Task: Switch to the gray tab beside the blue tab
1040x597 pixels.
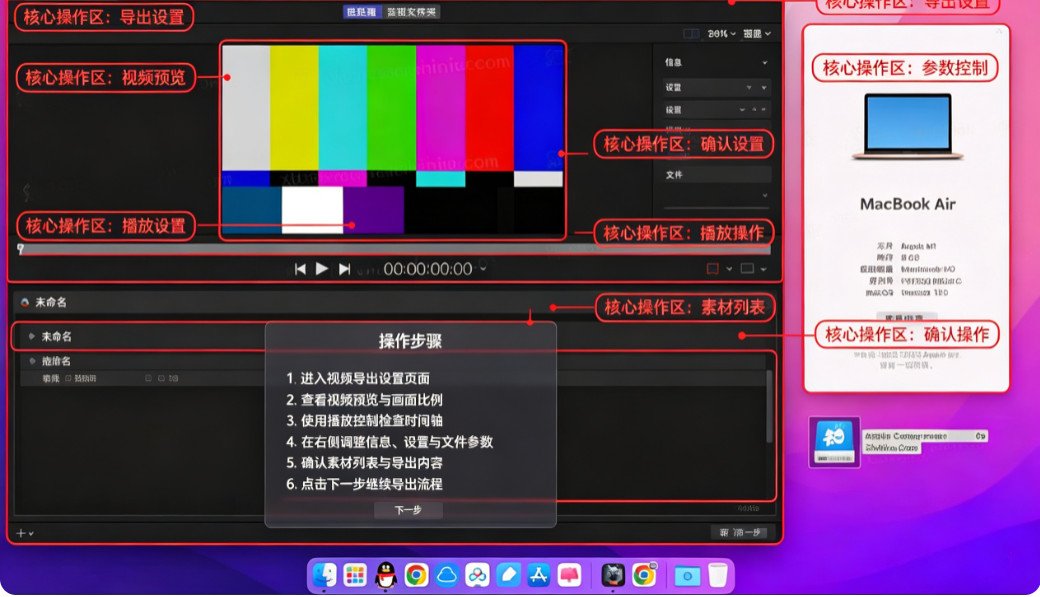Action: [411, 12]
